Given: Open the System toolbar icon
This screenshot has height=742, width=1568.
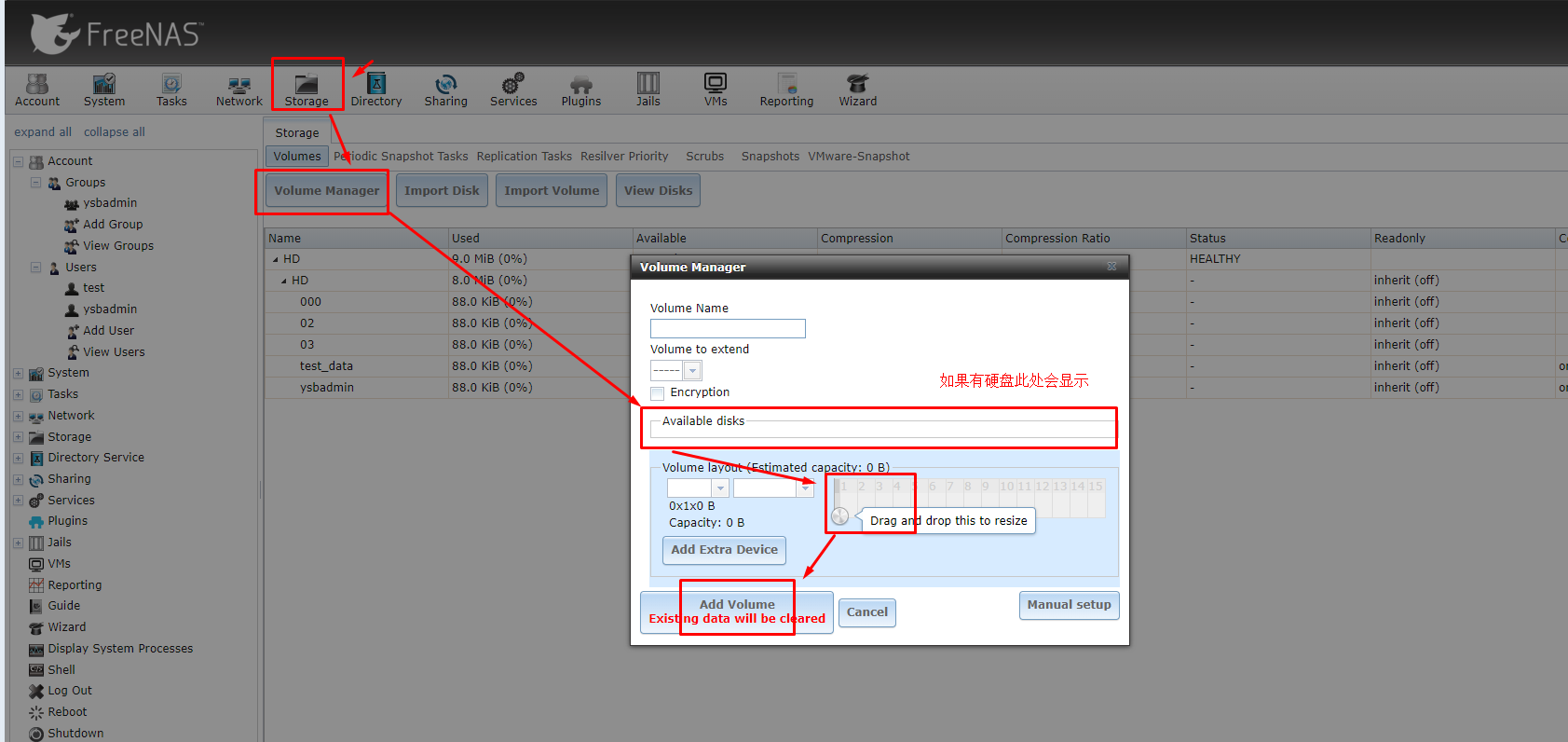Looking at the screenshot, I should 104,90.
